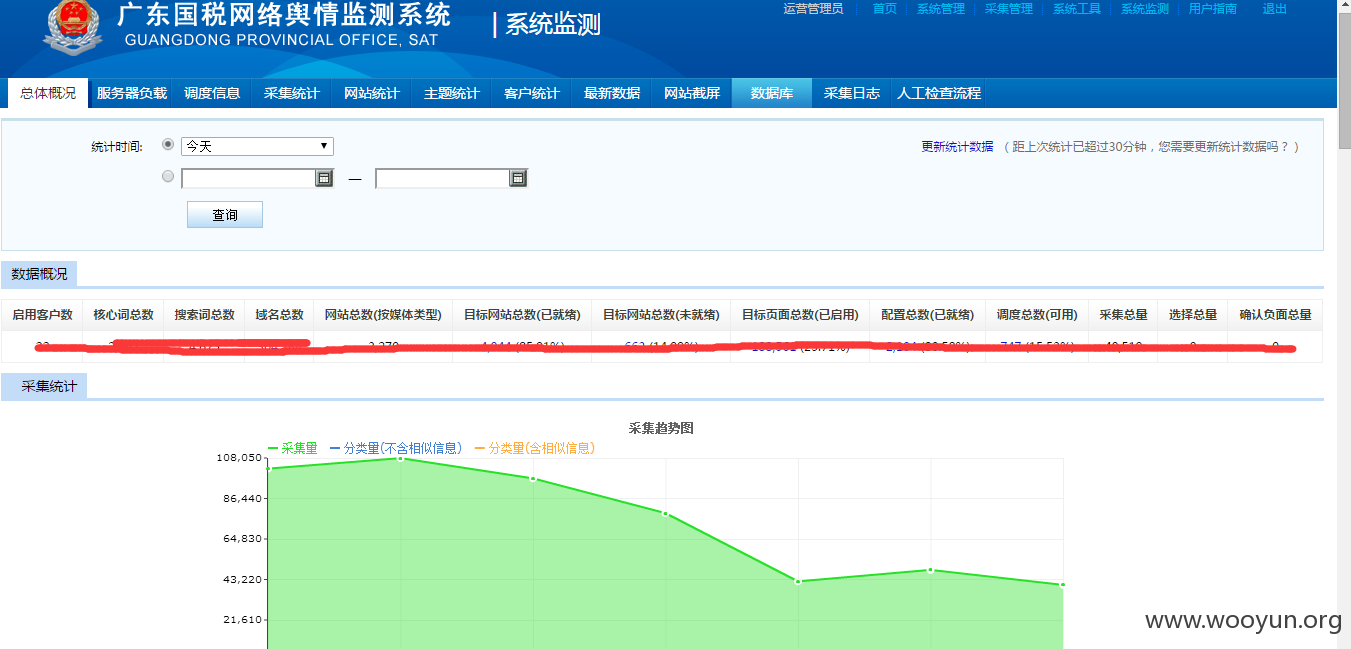
Task: Switch to 总体概况 tab
Action: pyautogui.click(x=48, y=93)
